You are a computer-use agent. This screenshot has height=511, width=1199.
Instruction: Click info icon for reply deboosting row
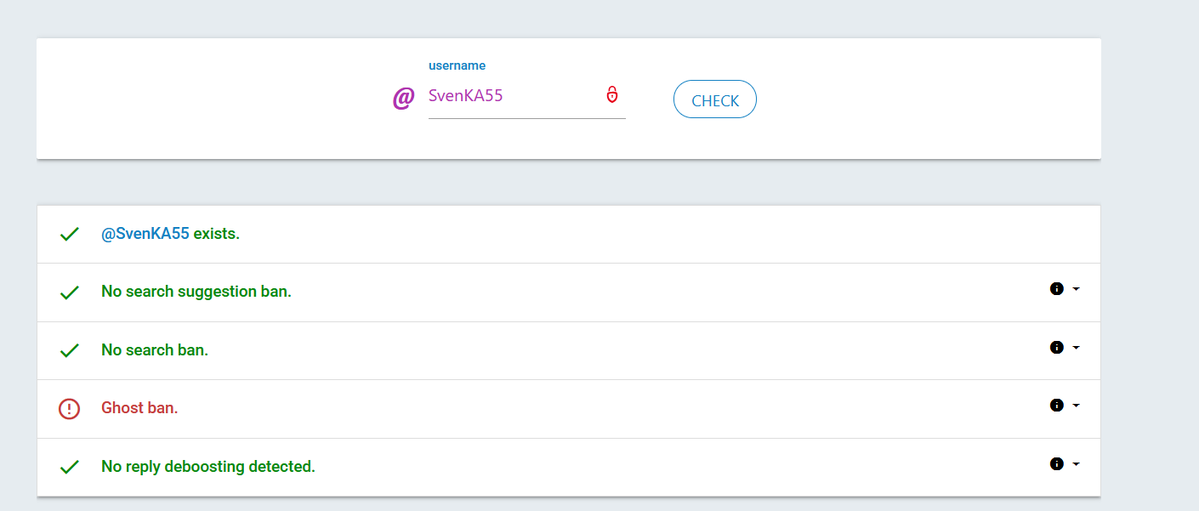[x=1057, y=464]
